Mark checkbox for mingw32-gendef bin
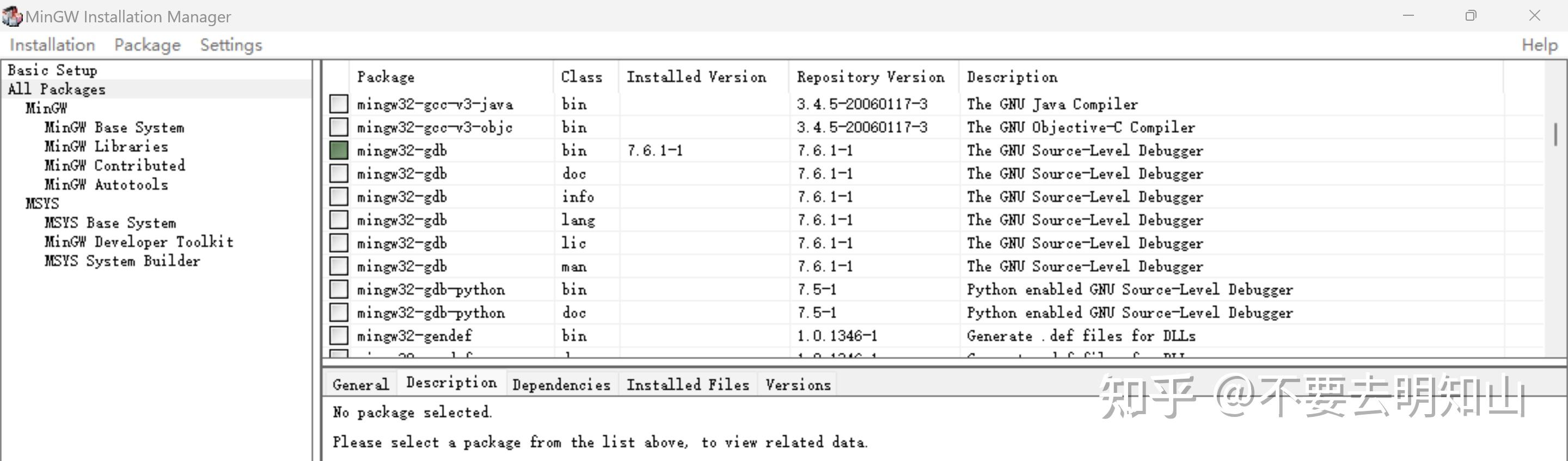 click(x=339, y=335)
